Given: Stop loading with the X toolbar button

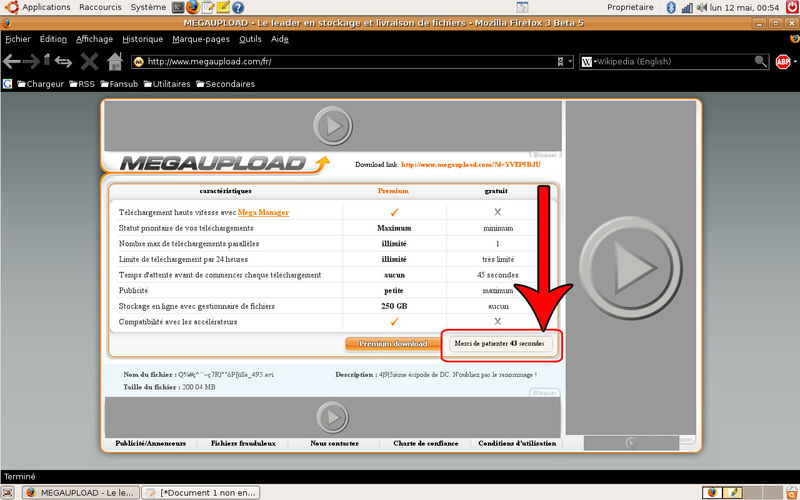Looking at the screenshot, I should coord(89,62).
